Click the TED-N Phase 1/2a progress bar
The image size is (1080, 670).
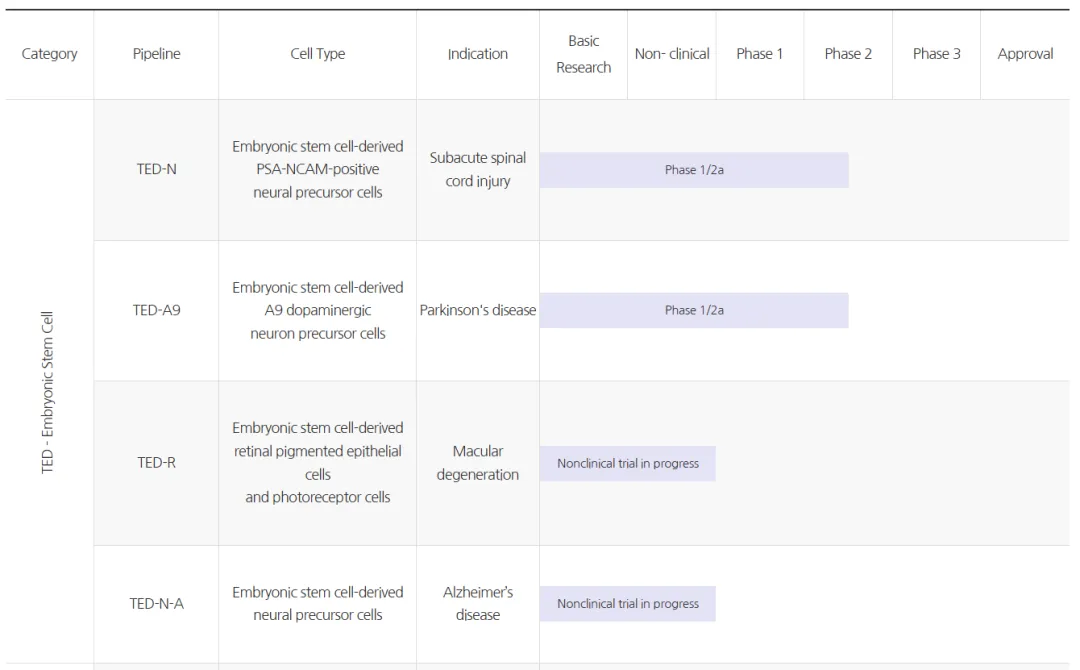(694, 170)
